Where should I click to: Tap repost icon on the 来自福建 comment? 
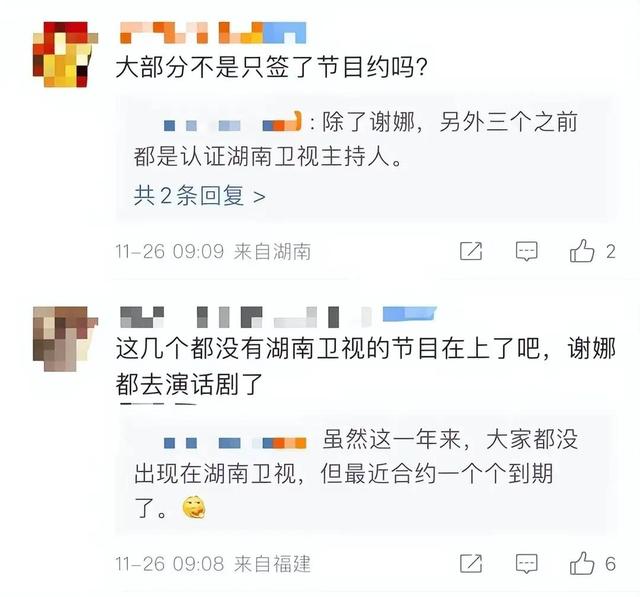coord(471,564)
